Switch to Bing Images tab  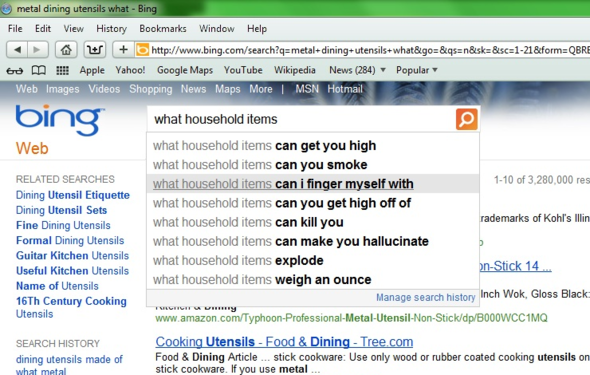(x=62, y=89)
